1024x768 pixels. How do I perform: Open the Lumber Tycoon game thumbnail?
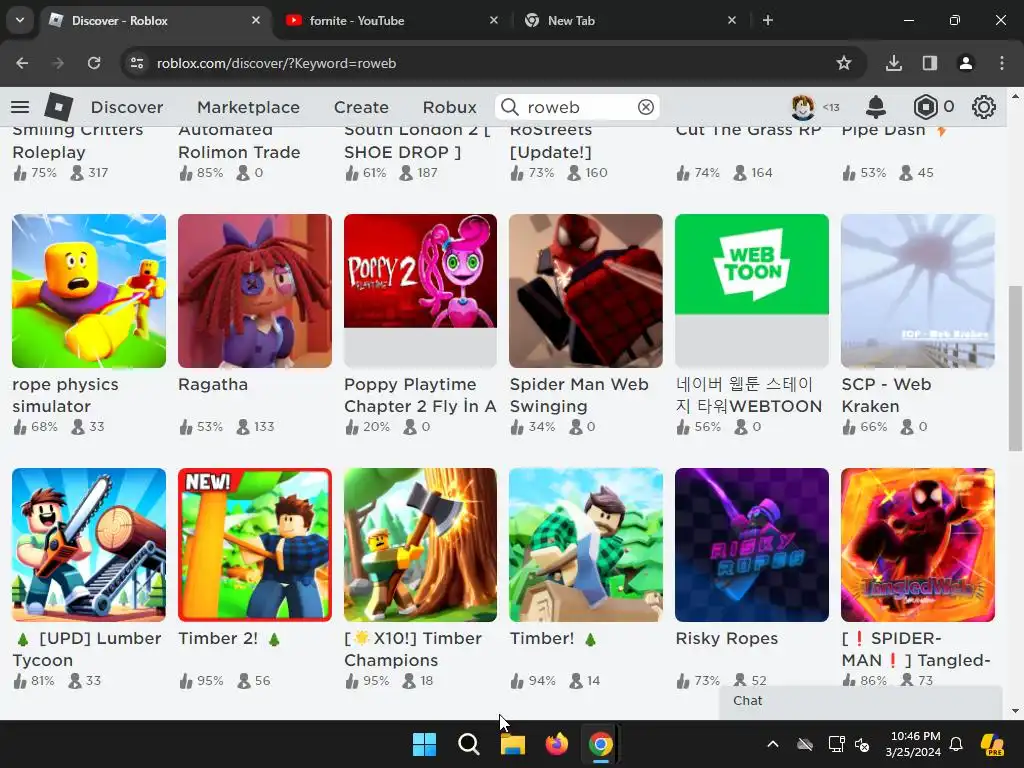[x=89, y=545]
